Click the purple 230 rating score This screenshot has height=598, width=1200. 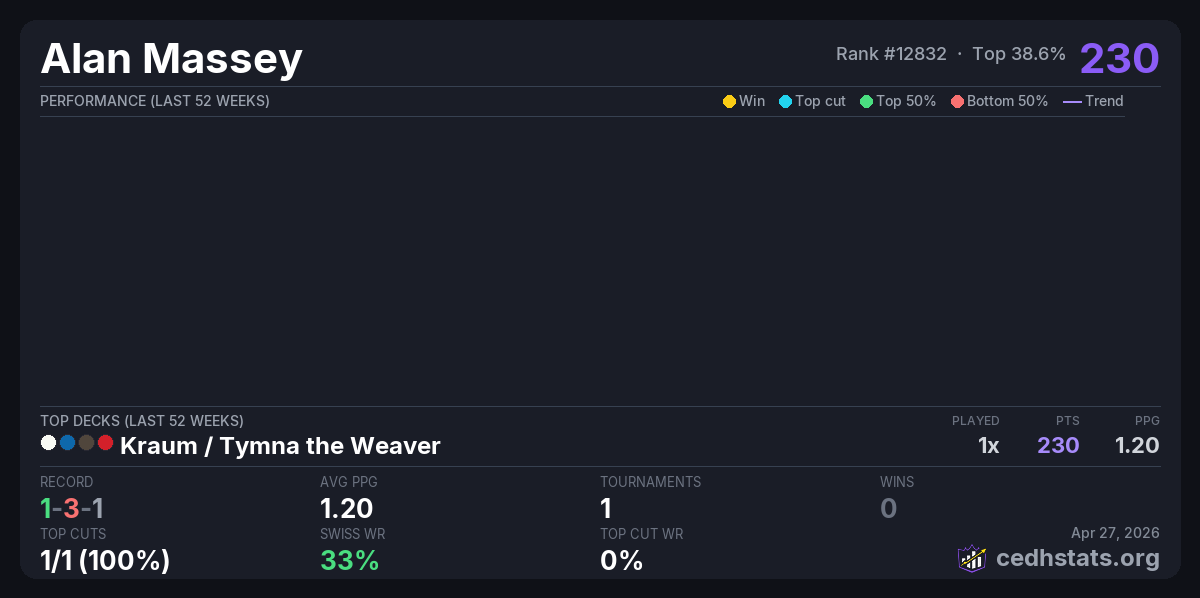click(1119, 58)
